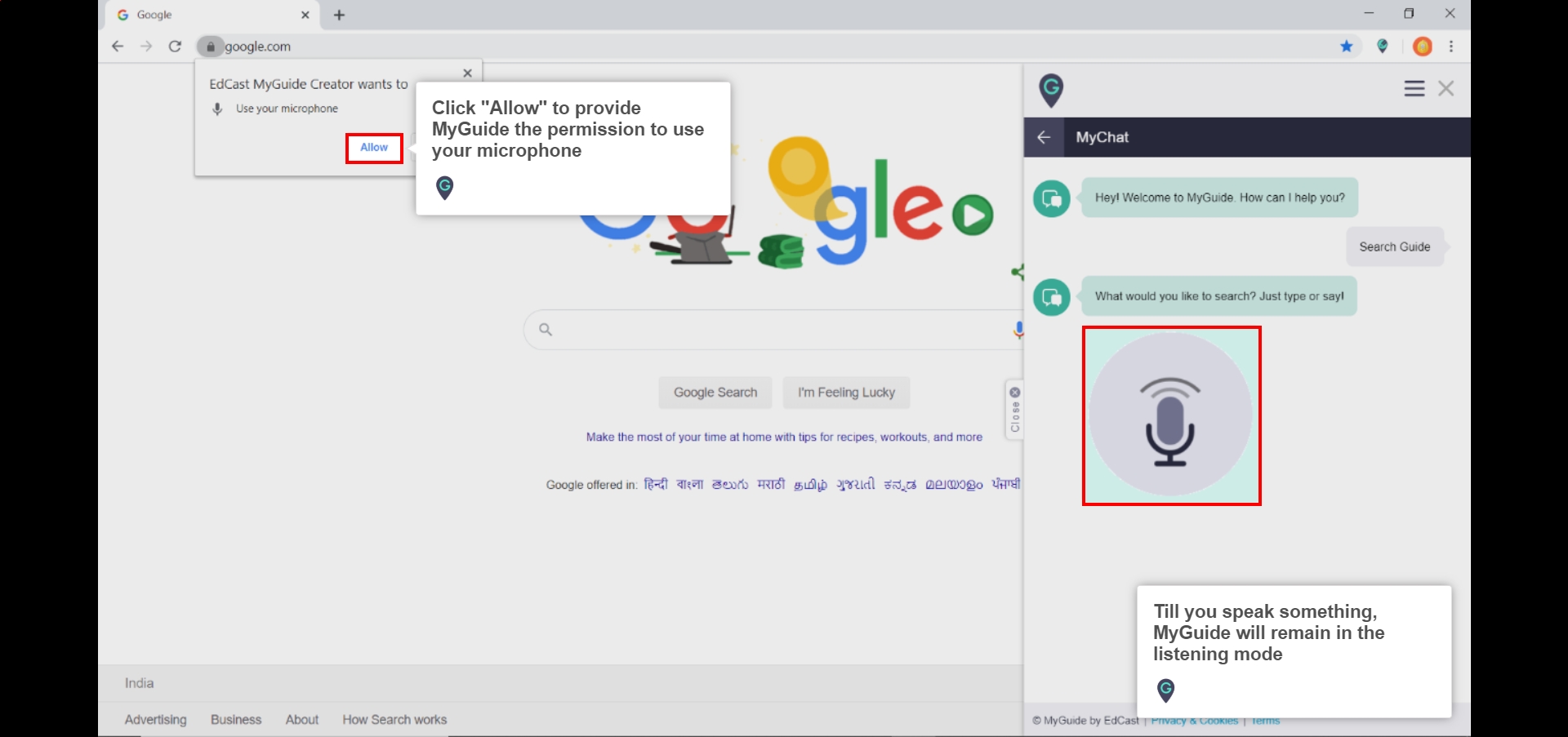Click the bot avatar beside the welcome message
The height and width of the screenshot is (737, 1568).
tap(1052, 198)
